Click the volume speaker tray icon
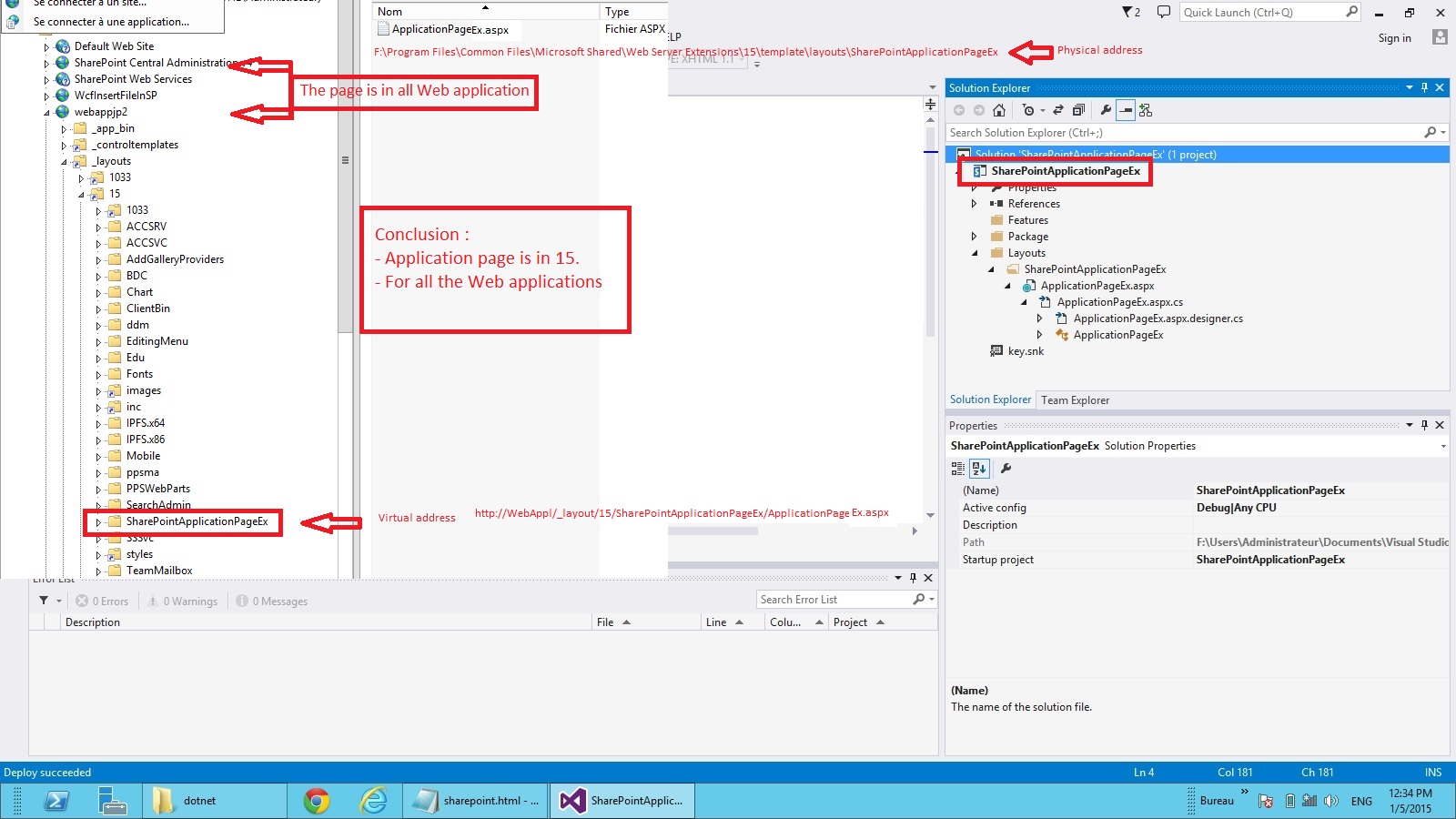The width and height of the screenshot is (1456, 819). 1331,801
